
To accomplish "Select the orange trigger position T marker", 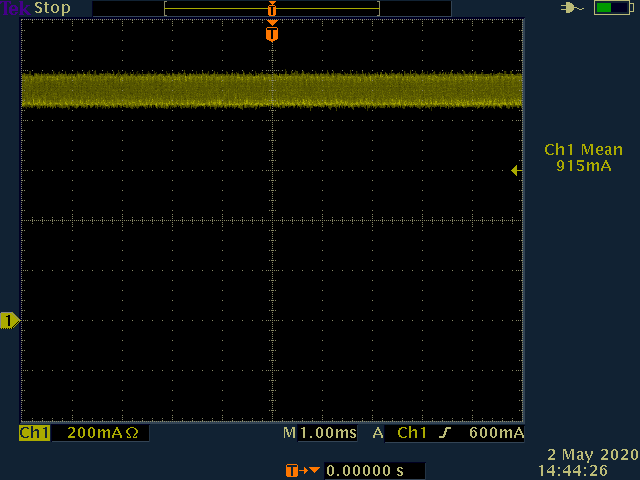I will 272,34.
